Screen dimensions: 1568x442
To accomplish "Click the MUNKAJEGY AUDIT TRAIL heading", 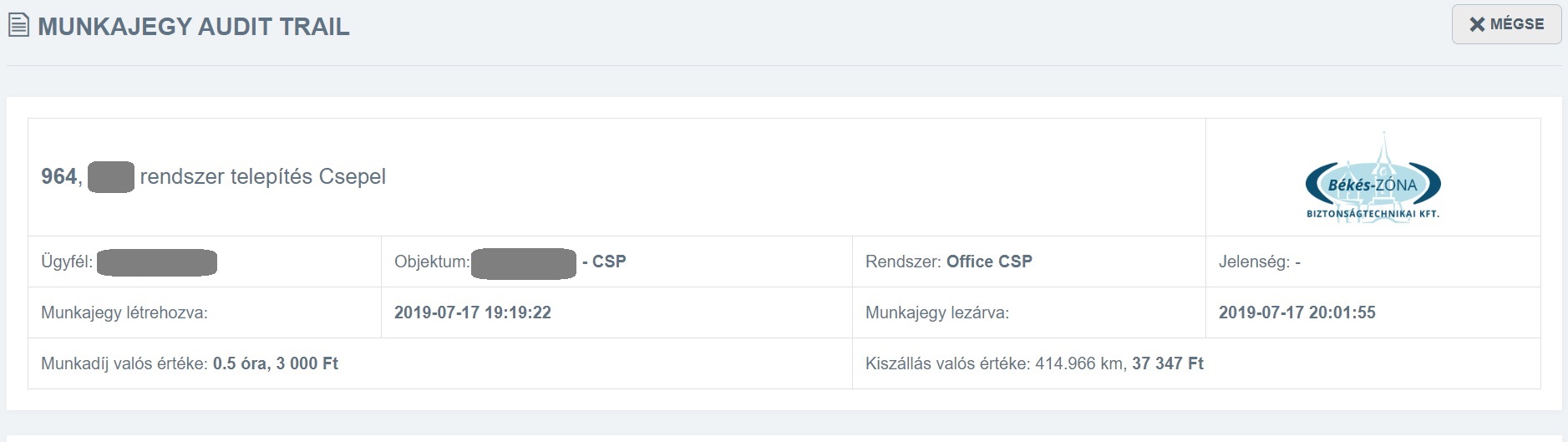I will (x=194, y=27).
